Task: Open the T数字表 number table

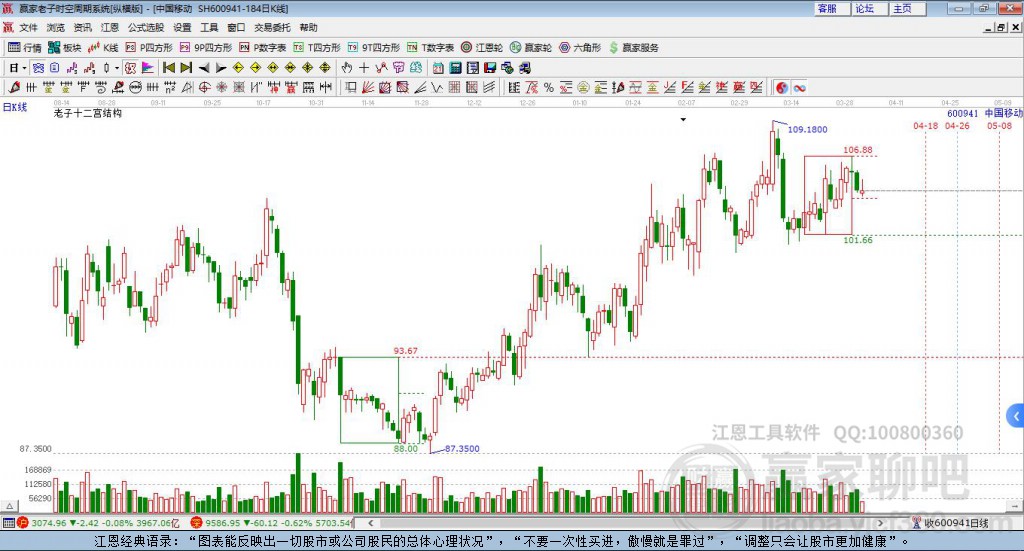Action: click(x=430, y=48)
